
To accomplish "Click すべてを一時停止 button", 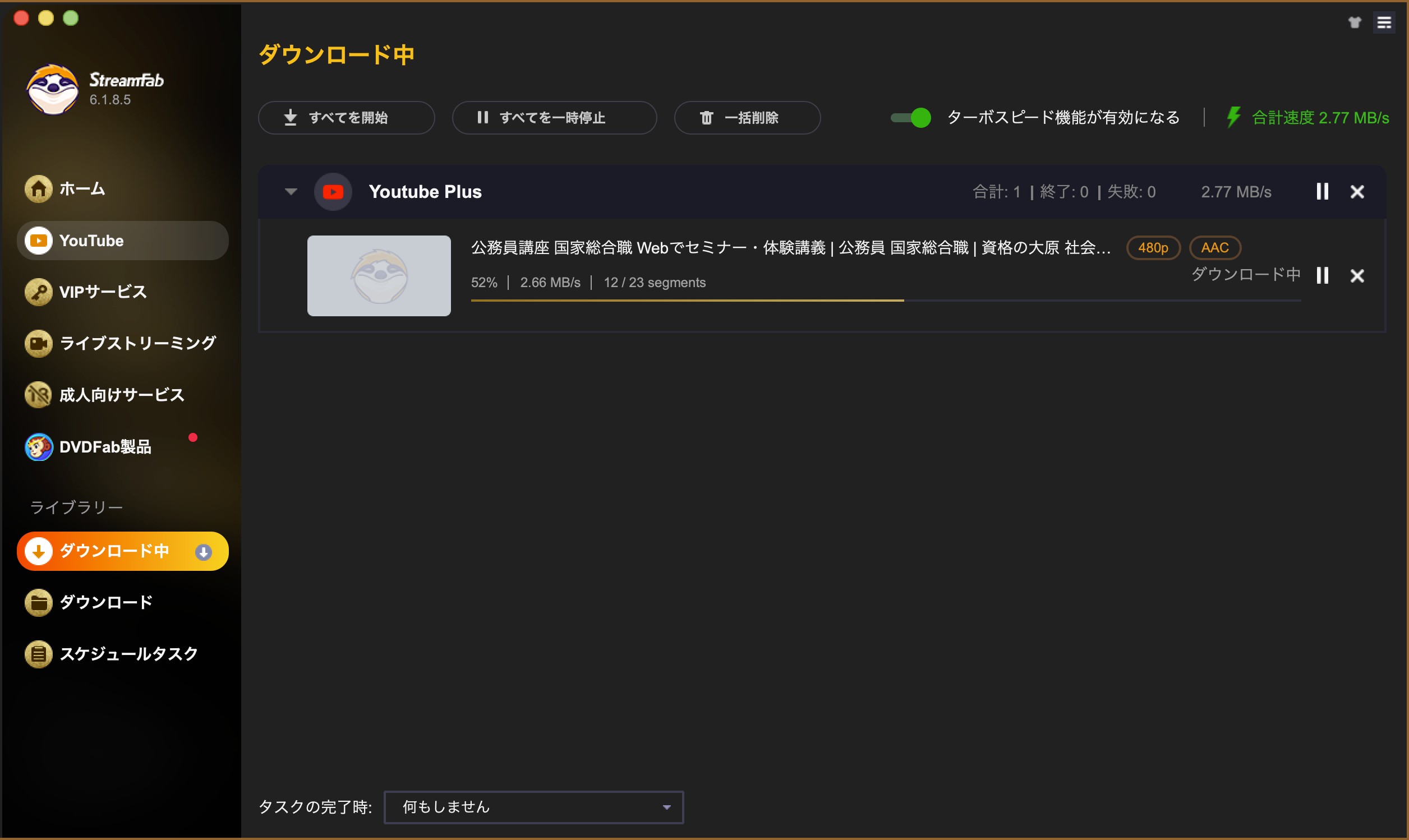I will coord(554,118).
